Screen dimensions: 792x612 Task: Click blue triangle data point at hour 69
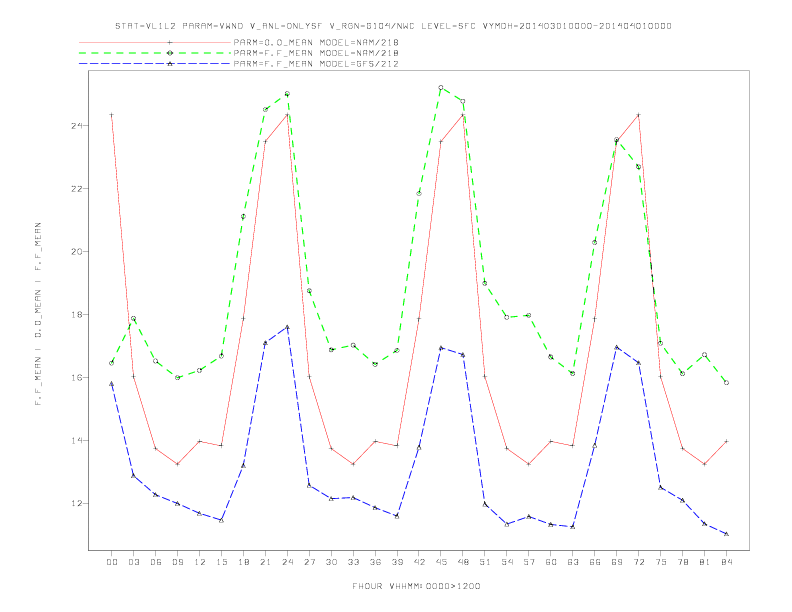click(617, 347)
